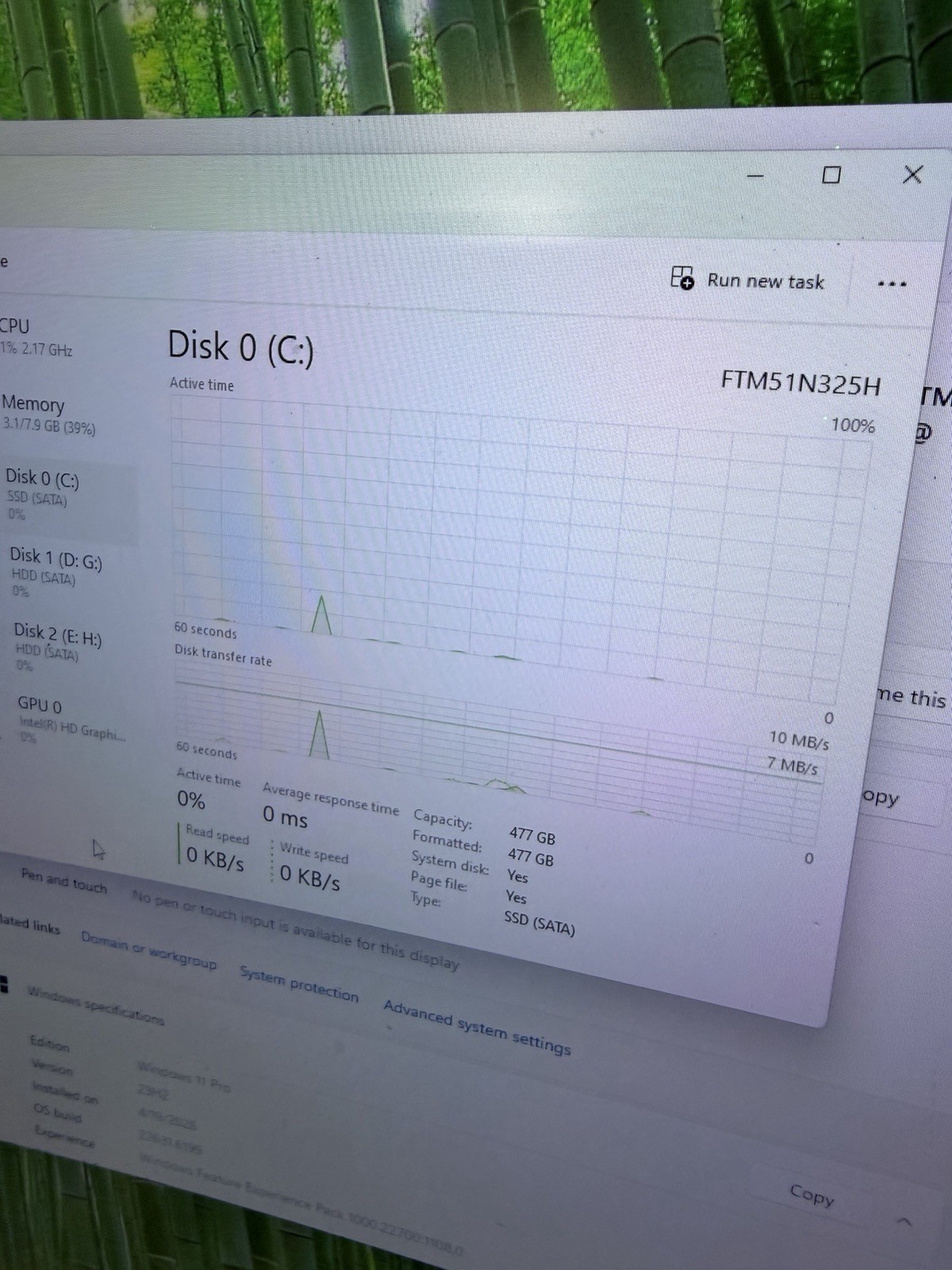Open System protection link in Settings
952x1270 pixels.
tap(298, 984)
